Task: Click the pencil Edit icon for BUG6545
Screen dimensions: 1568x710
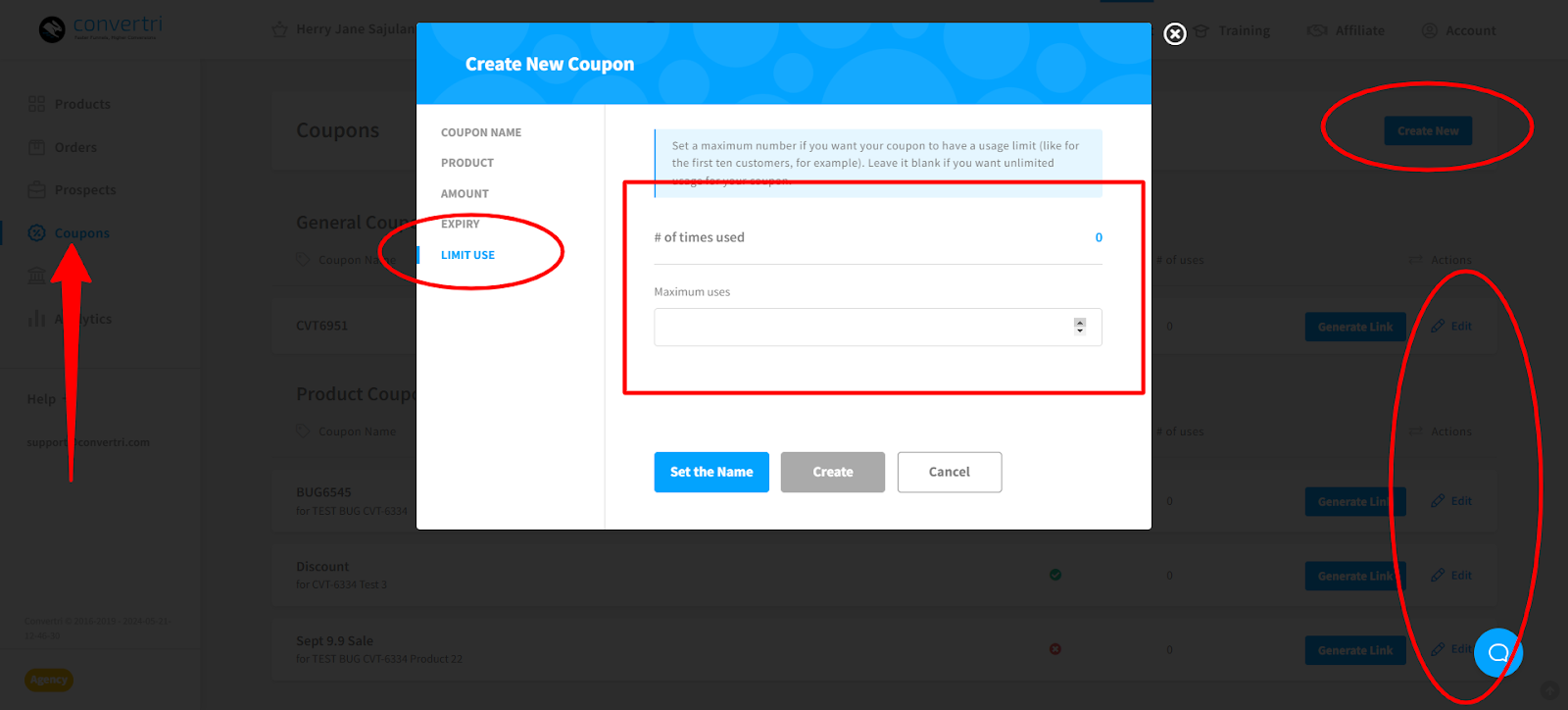Action: tap(1438, 501)
